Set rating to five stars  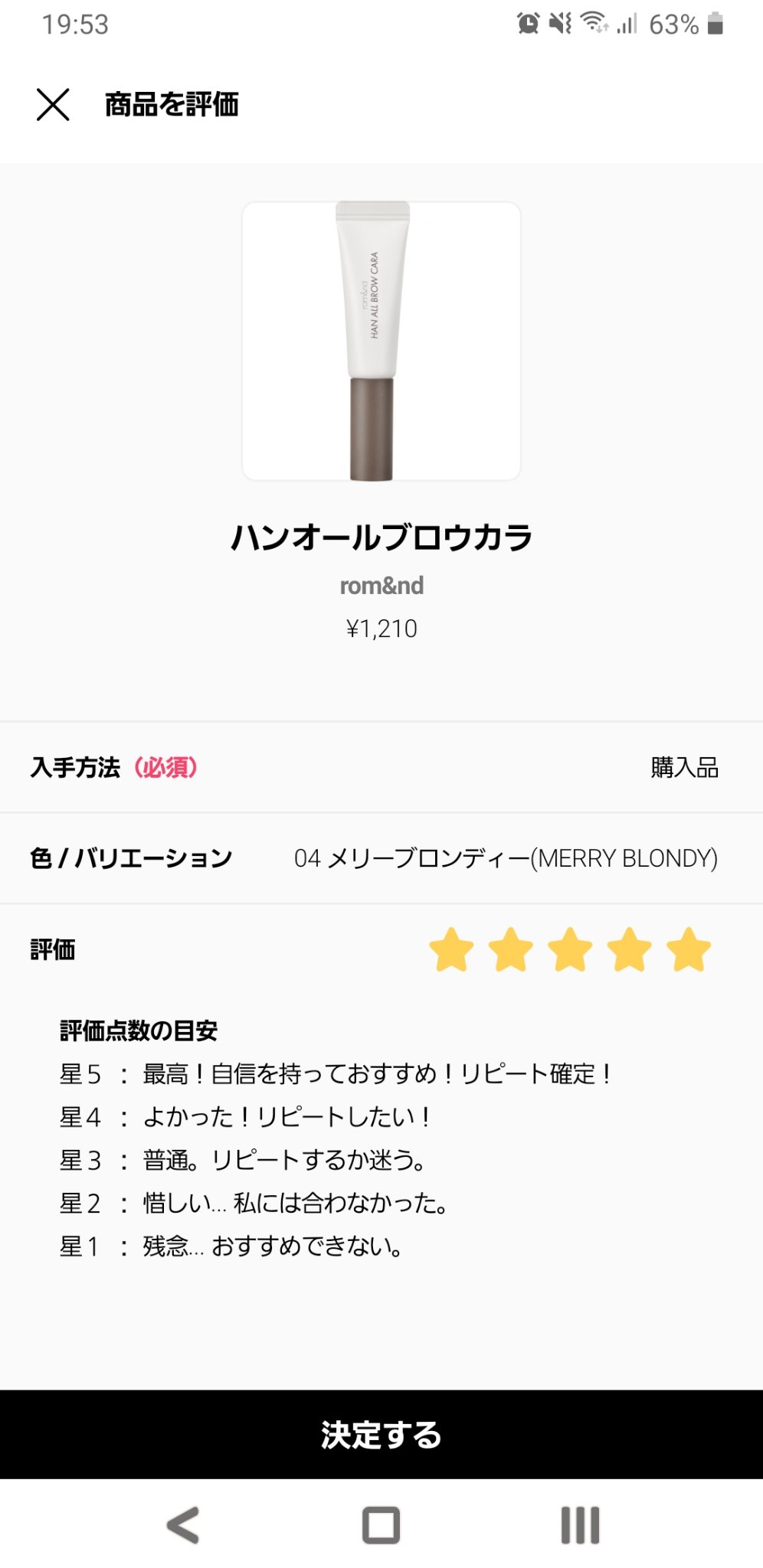[689, 949]
